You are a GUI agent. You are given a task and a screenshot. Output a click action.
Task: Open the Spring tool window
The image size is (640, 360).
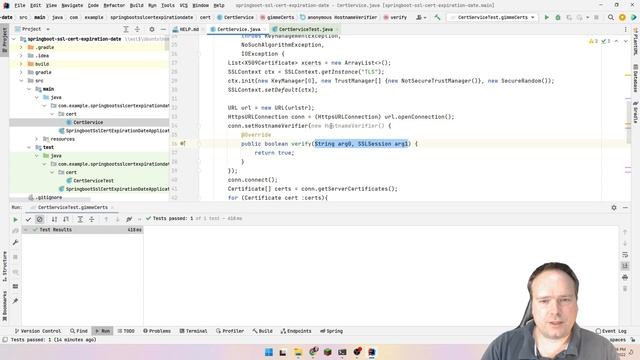pos(331,331)
